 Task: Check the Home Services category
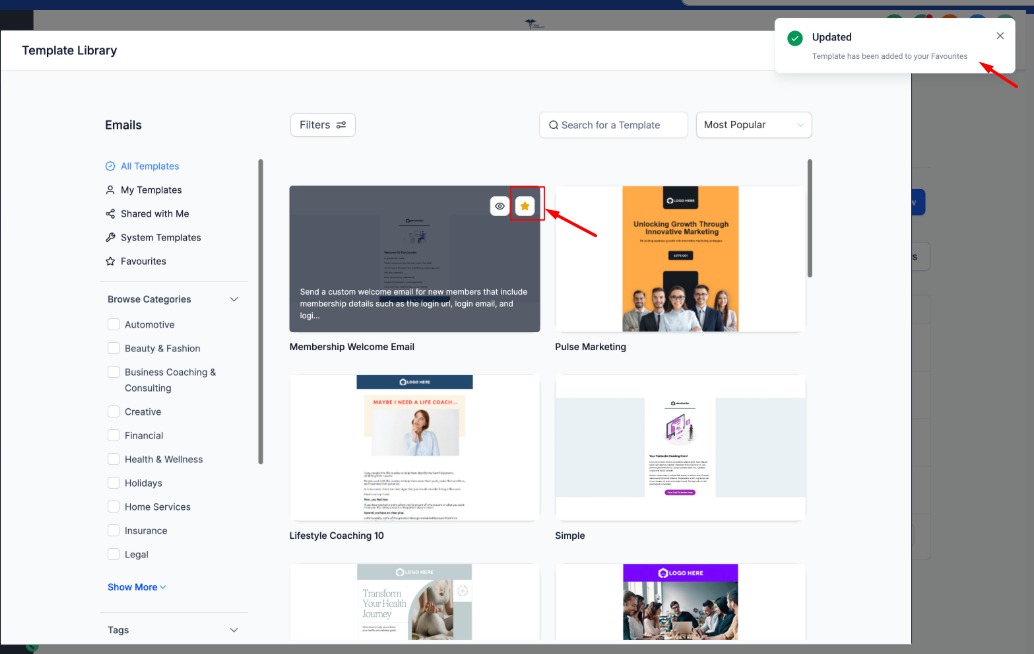[113, 506]
